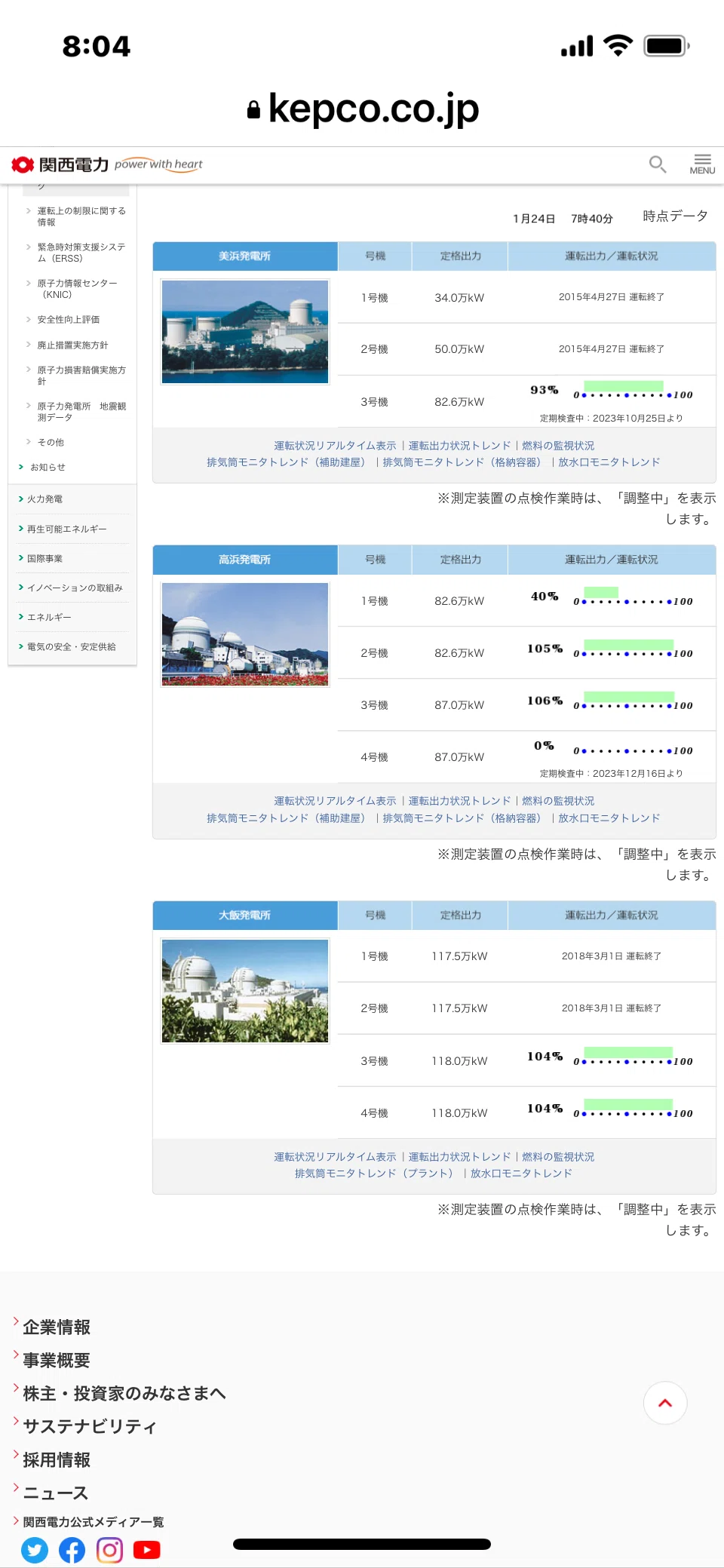This screenshot has width=724, height=1568.
Task: Open 事業概要 footer menu
Action: tap(57, 1361)
